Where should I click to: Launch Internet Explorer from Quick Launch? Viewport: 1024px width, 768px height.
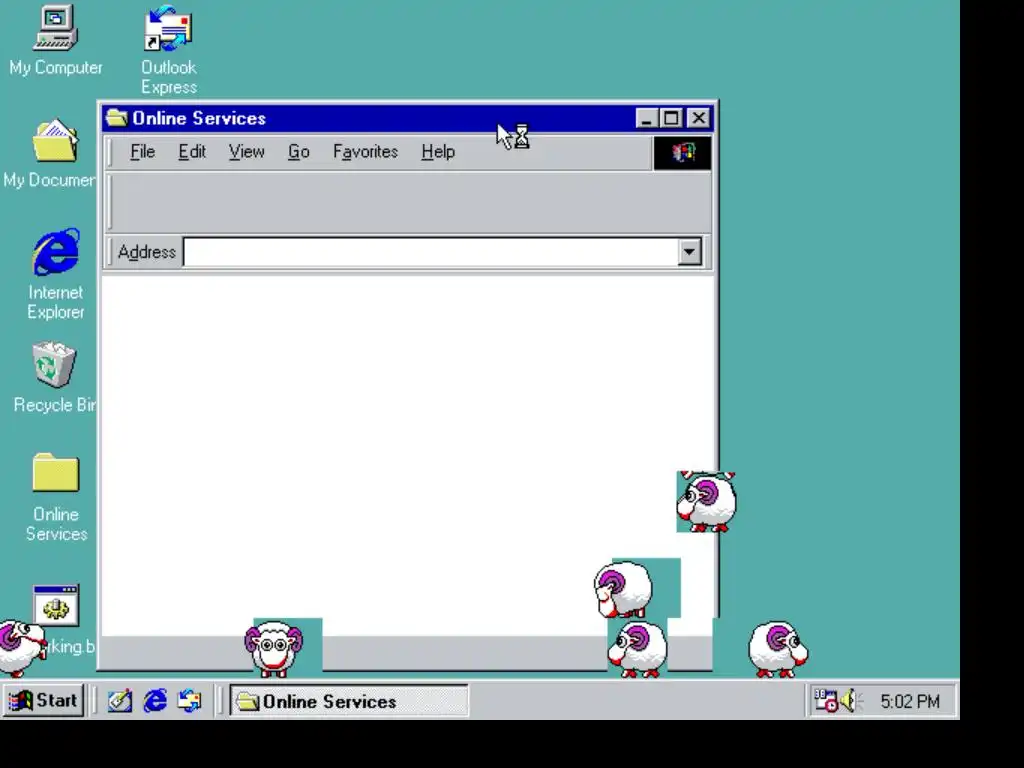(x=155, y=701)
